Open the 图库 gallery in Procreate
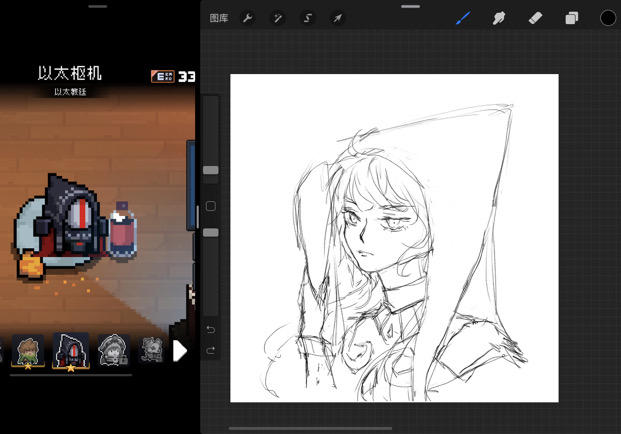621x434 pixels. click(x=219, y=18)
